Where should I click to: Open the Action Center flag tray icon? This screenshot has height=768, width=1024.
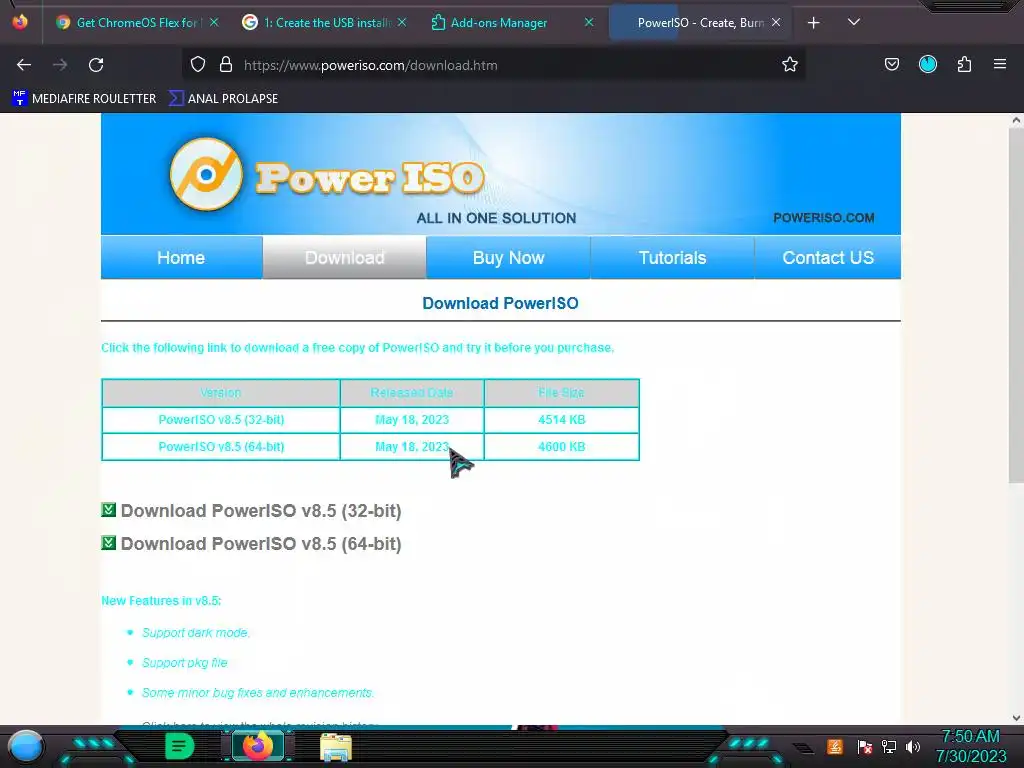coord(865,746)
